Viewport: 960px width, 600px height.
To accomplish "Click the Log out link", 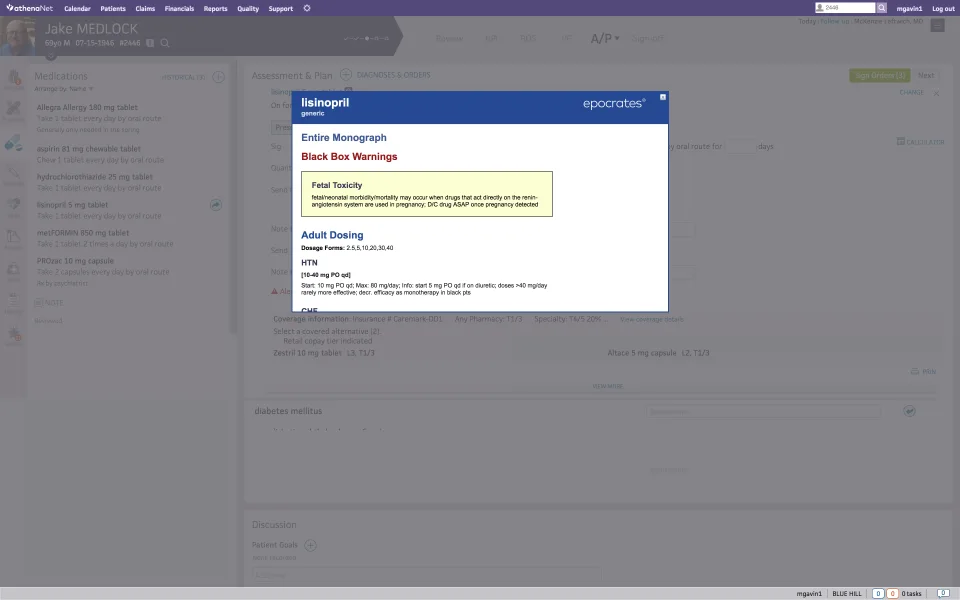I will tap(943, 9).
